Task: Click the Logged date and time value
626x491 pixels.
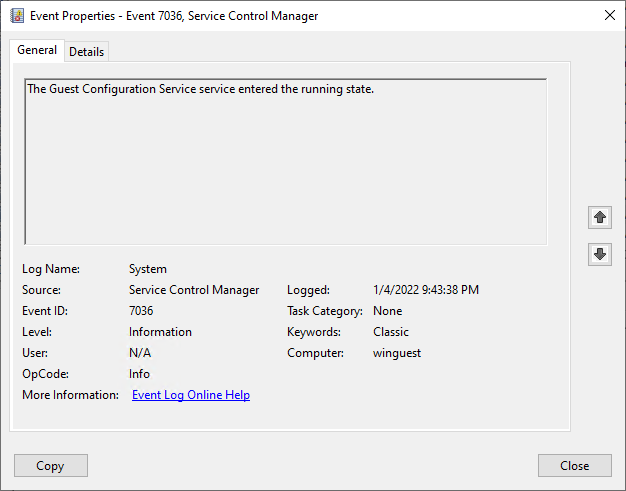Action: point(425,290)
